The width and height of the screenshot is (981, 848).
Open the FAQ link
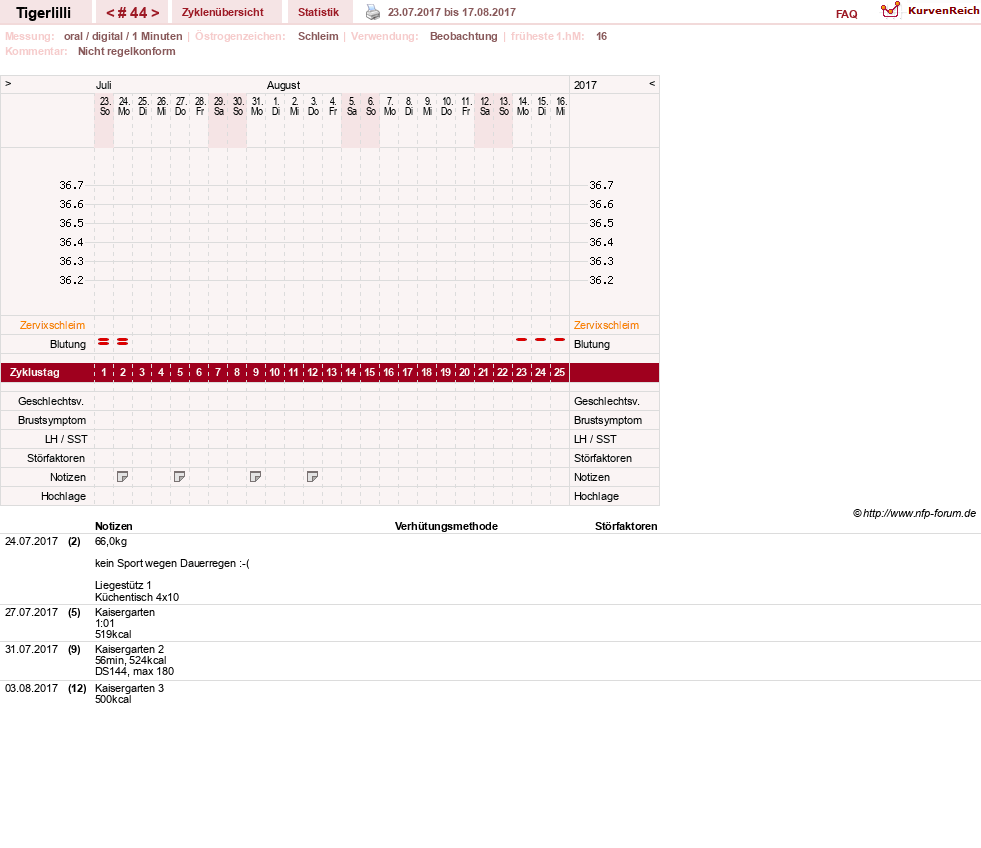(846, 14)
